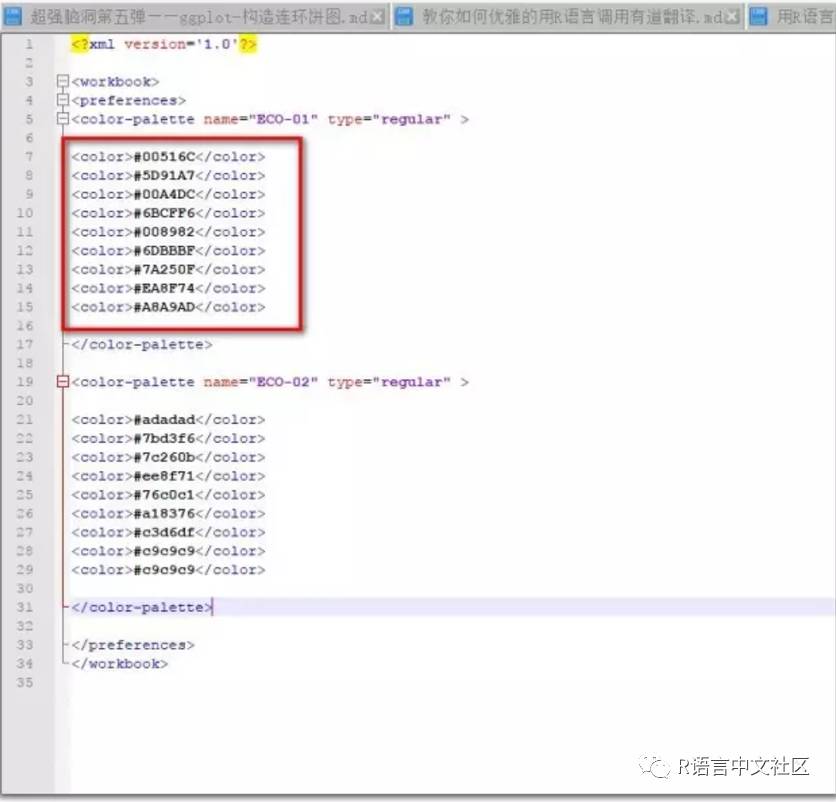Click the file icon on 有道翻译 tab
The image size is (836, 802).
coord(405,17)
